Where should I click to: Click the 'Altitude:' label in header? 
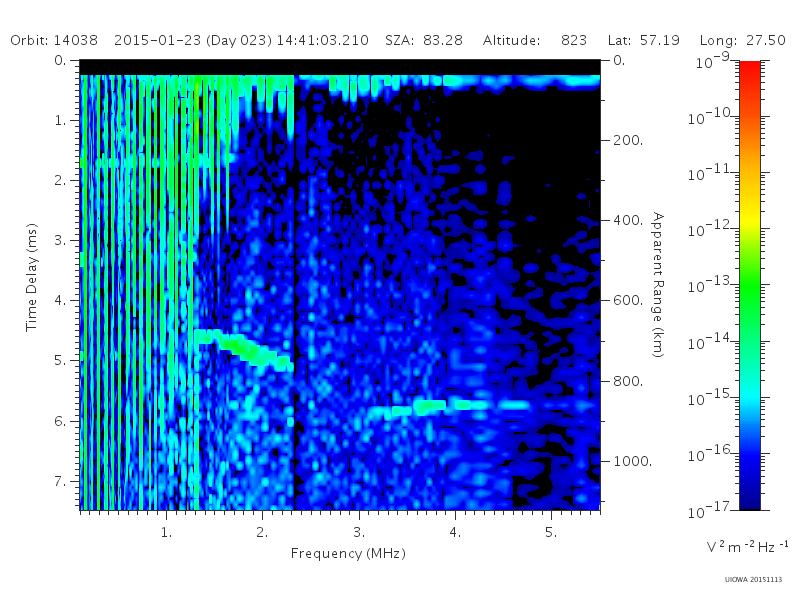(x=511, y=40)
